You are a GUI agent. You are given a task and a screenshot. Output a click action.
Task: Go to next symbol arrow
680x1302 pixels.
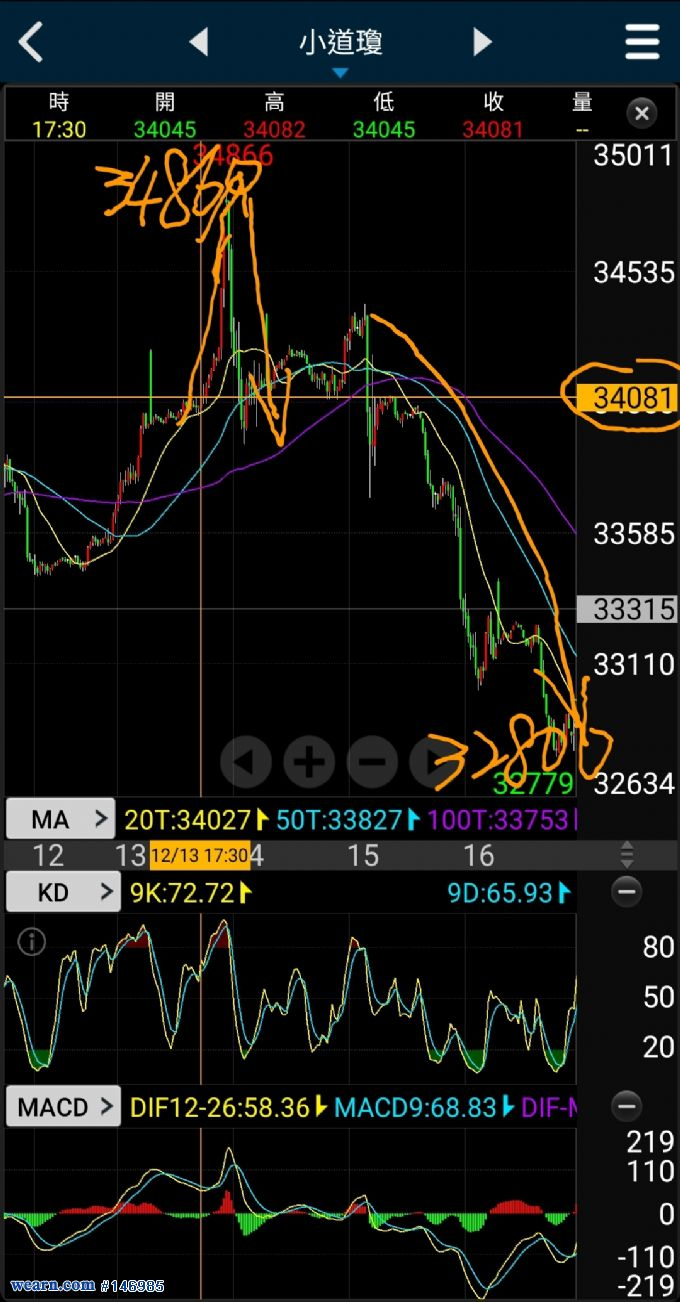point(482,42)
